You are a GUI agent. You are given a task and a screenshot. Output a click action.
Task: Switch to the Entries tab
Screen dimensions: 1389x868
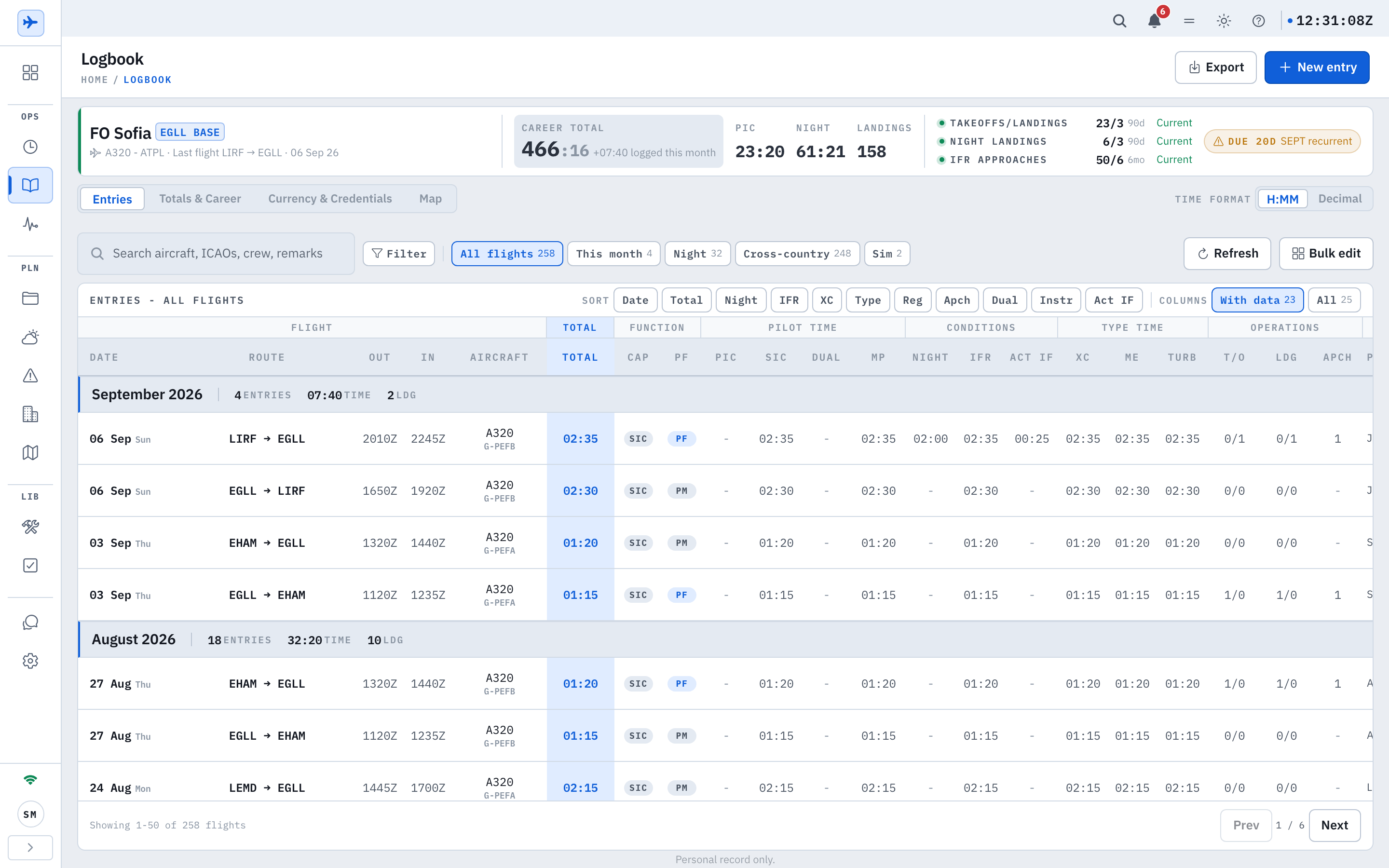[112, 199]
